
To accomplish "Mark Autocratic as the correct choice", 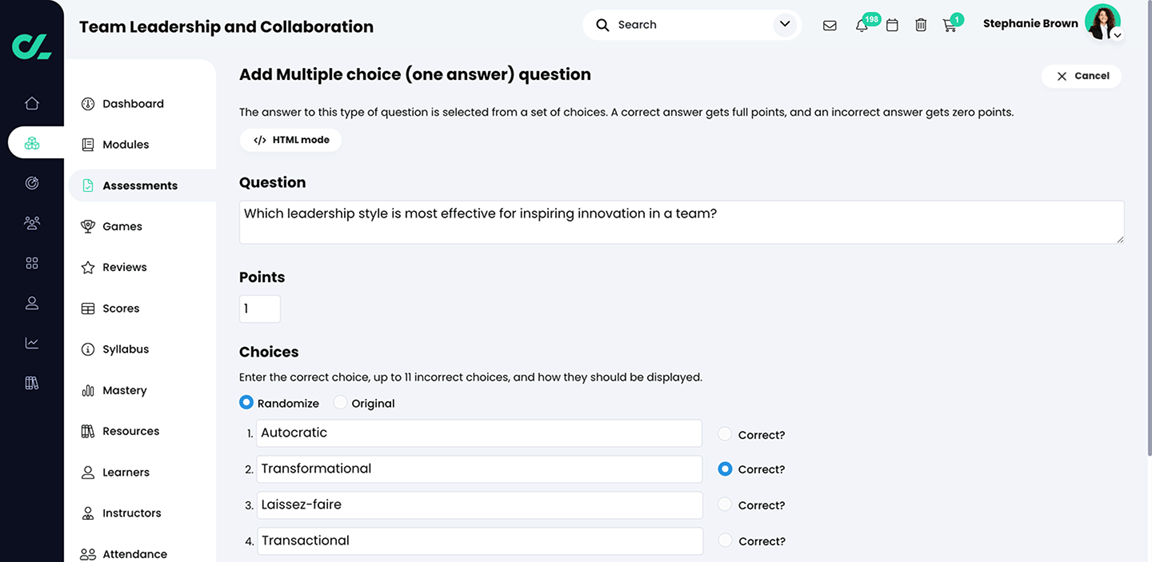I will pyautogui.click(x=725, y=434).
